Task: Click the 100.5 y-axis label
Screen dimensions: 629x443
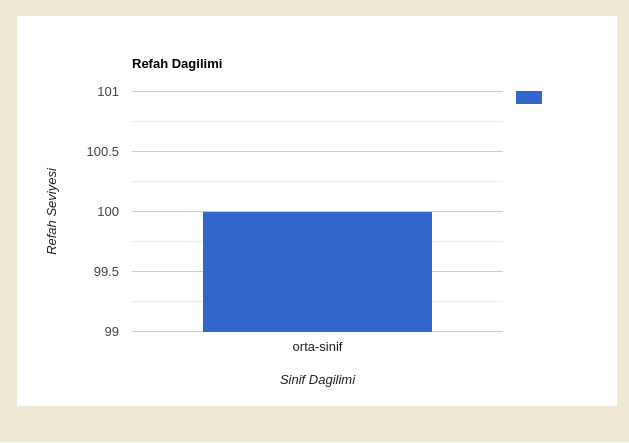Action: (103, 152)
